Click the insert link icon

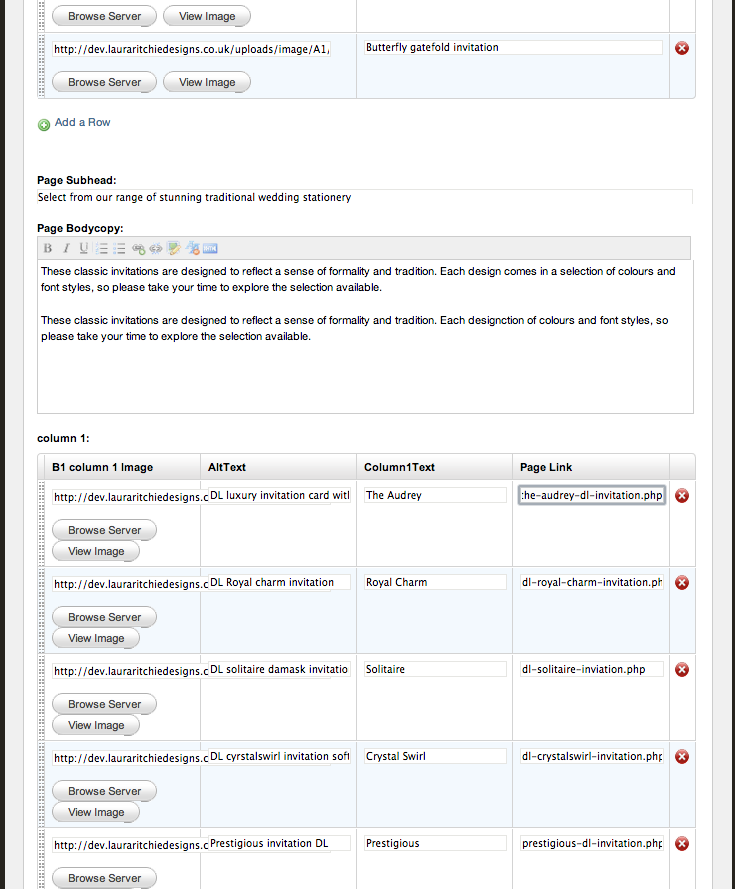[138, 248]
